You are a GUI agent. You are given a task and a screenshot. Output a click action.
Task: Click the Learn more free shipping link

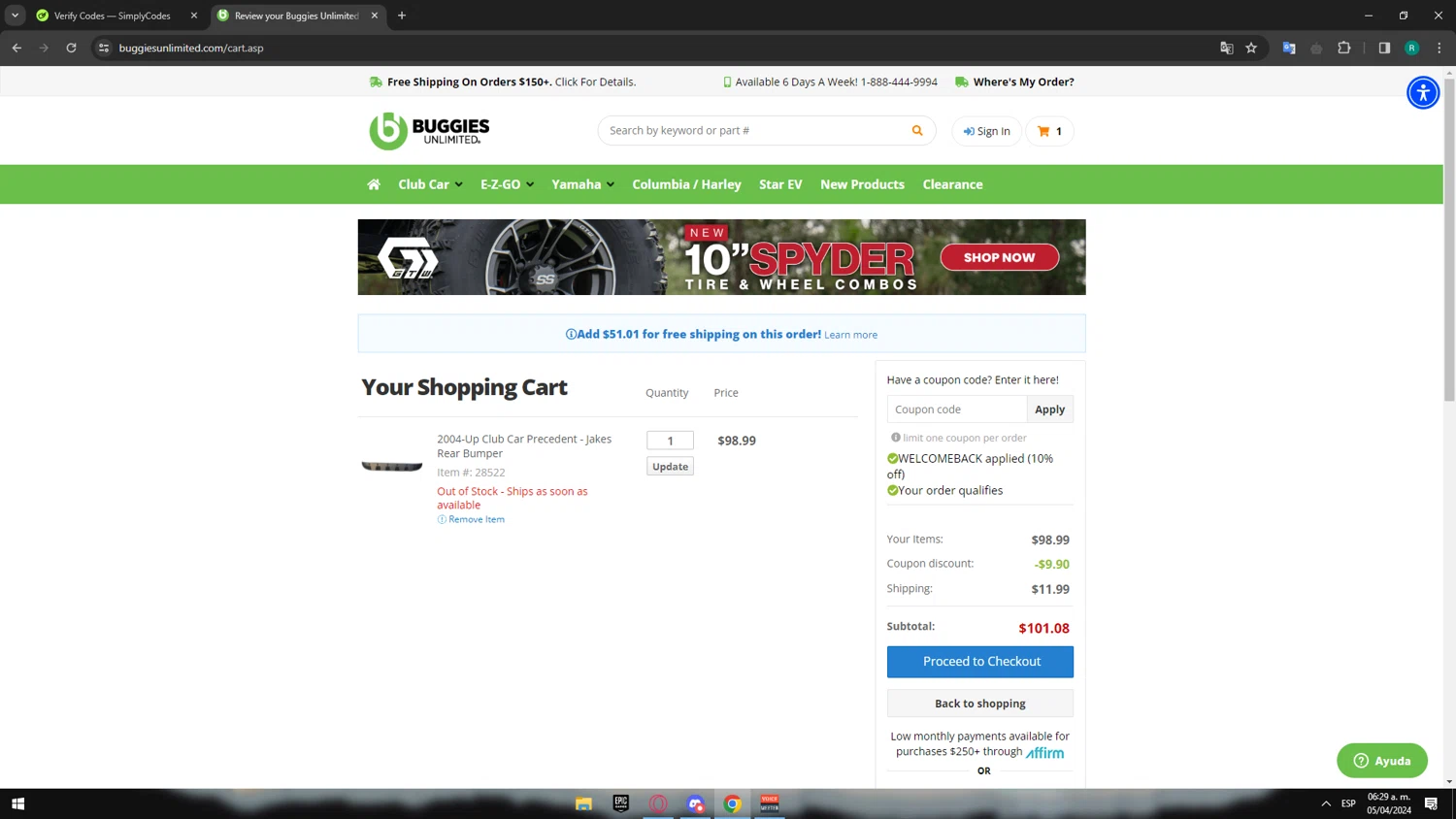(x=850, y=335)
